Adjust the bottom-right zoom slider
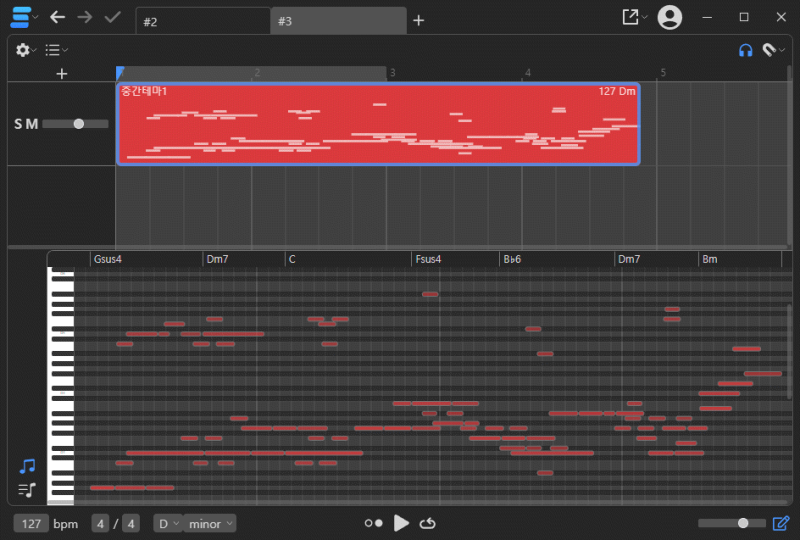This screenshot has height=540, width=800. pos(732,523)
